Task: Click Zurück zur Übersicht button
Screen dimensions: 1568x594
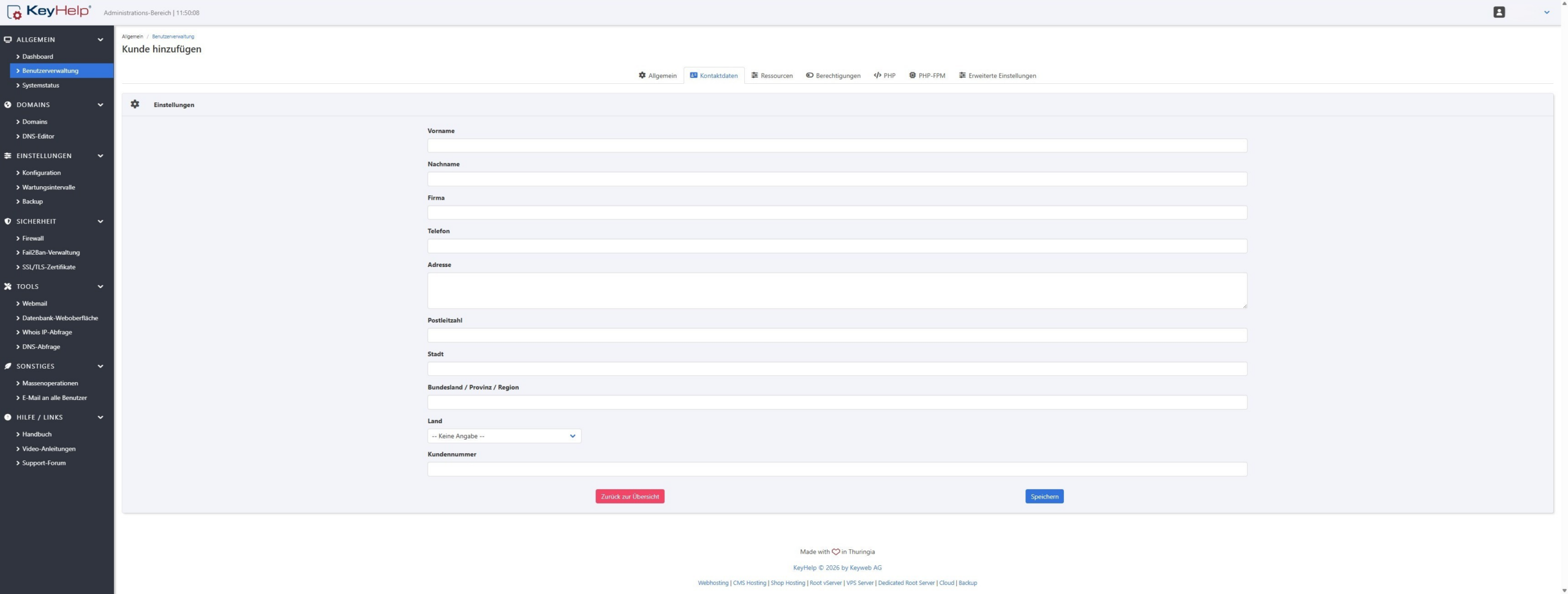Action: tap(630, 497)
